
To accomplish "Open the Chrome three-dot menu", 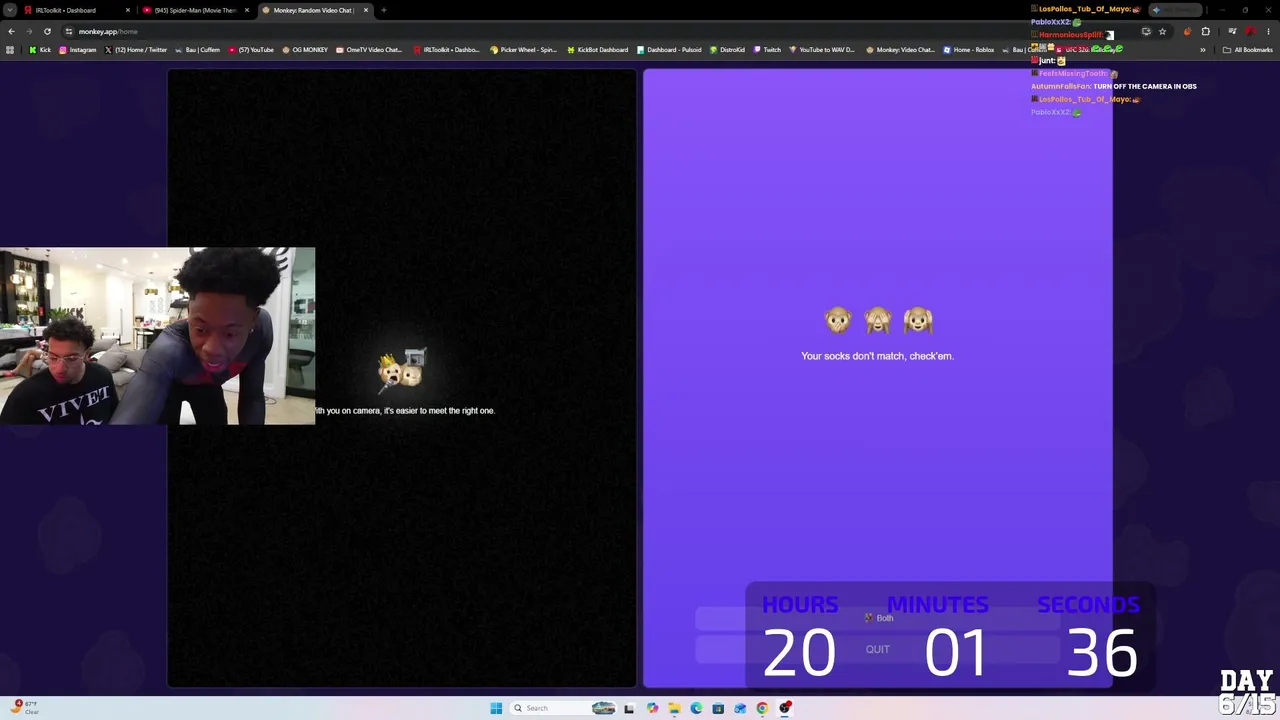I will coord(1268,31).
